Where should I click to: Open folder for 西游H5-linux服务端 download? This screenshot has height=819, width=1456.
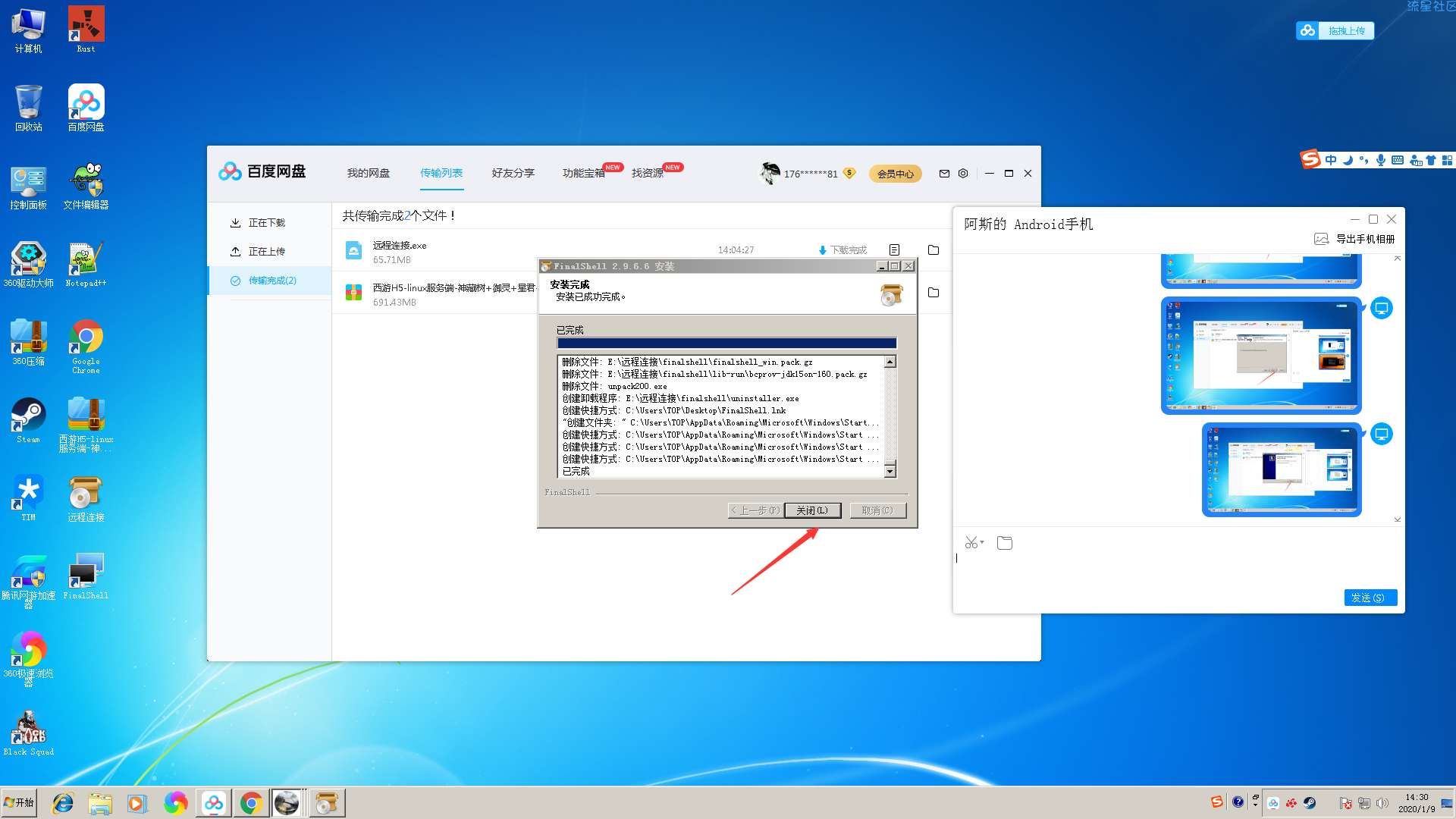point(934,293)
